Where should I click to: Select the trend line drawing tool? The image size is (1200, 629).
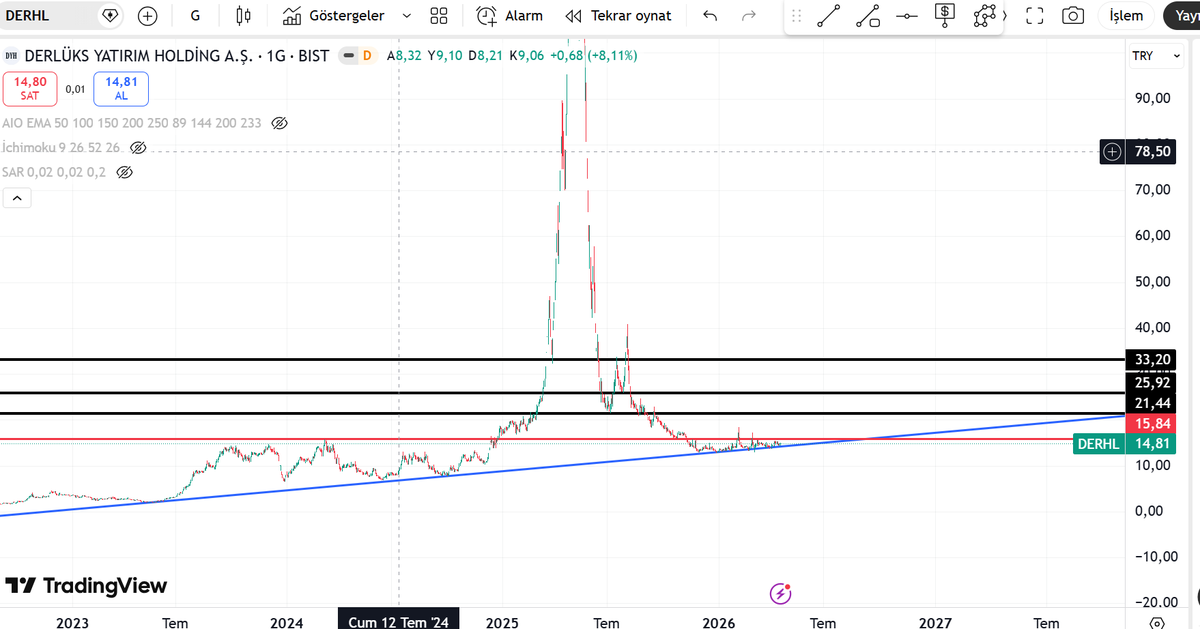pos(828,15)
